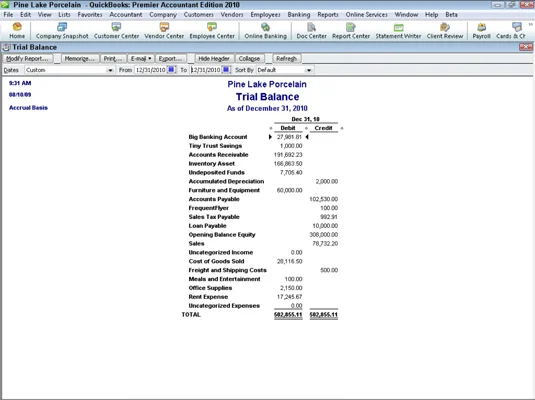Click the Refresh button

(x=287, y=59)
